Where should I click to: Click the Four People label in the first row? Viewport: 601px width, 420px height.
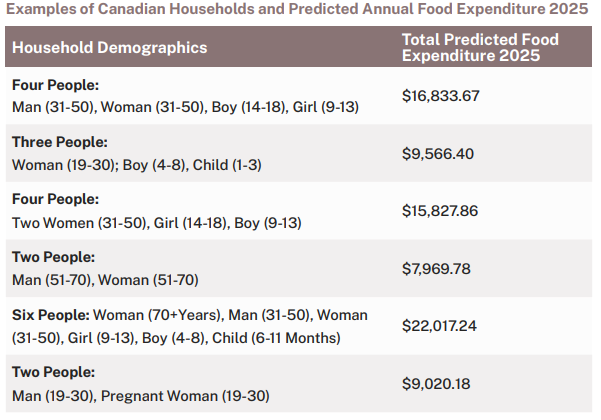55,85
